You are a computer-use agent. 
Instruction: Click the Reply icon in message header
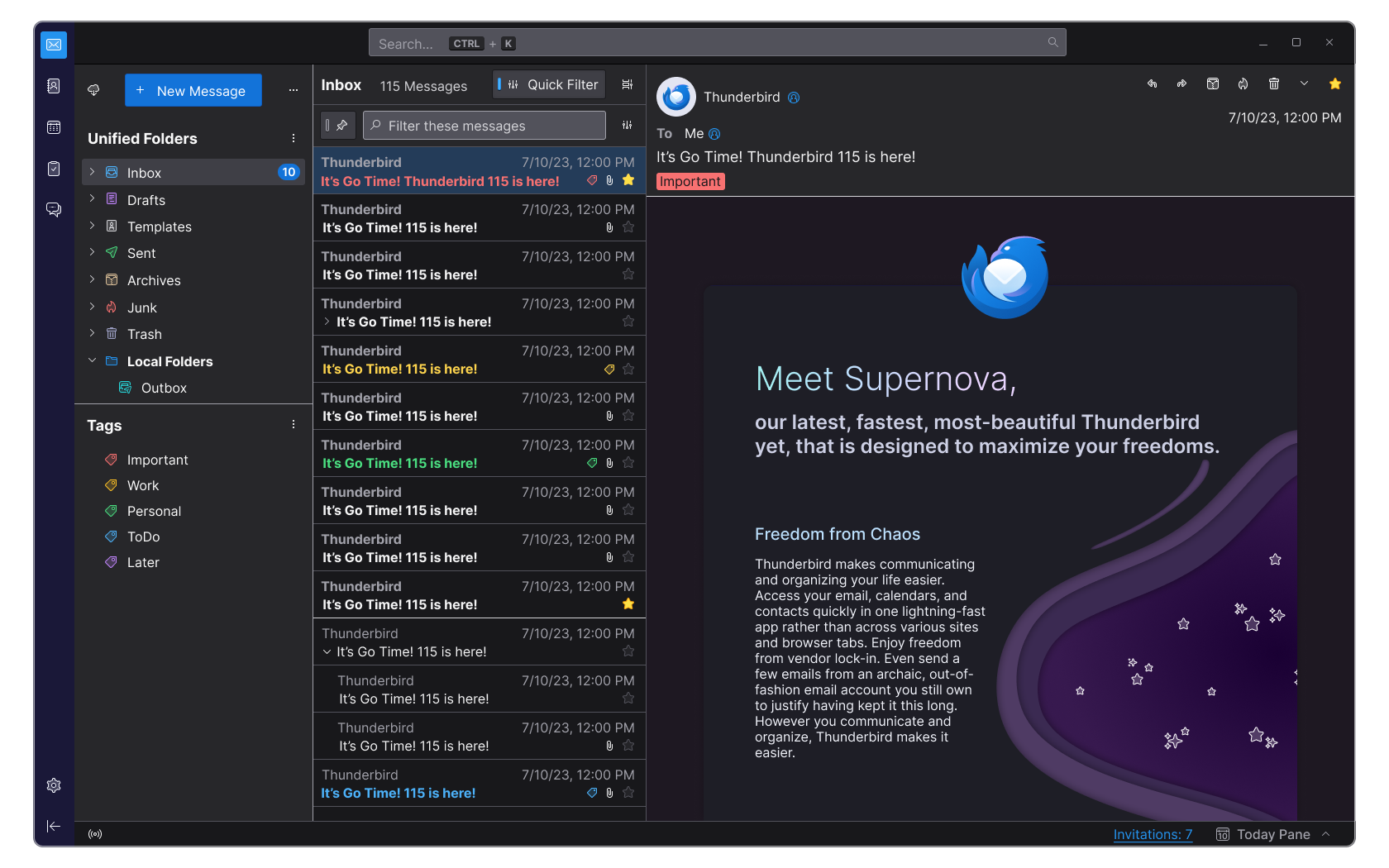tap(1152, 83)
